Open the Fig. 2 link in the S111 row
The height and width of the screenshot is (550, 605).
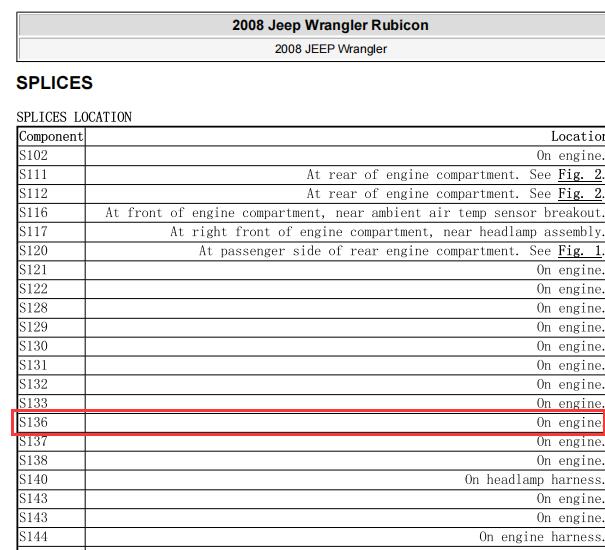[580, 175]
